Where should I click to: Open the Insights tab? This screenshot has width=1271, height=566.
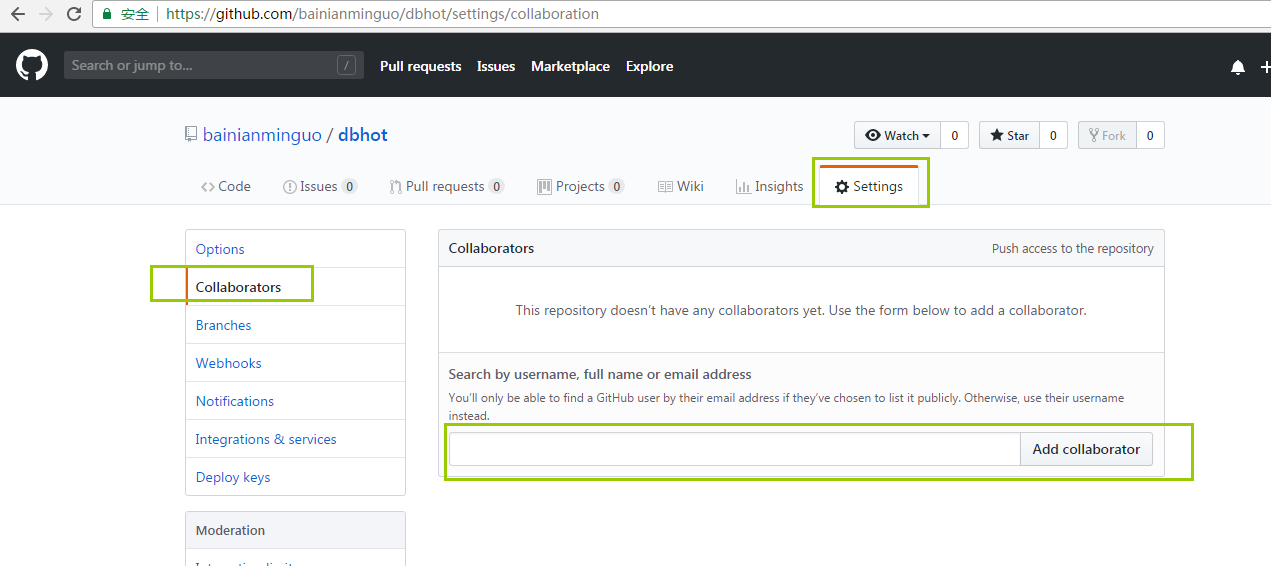click(769, 186)
